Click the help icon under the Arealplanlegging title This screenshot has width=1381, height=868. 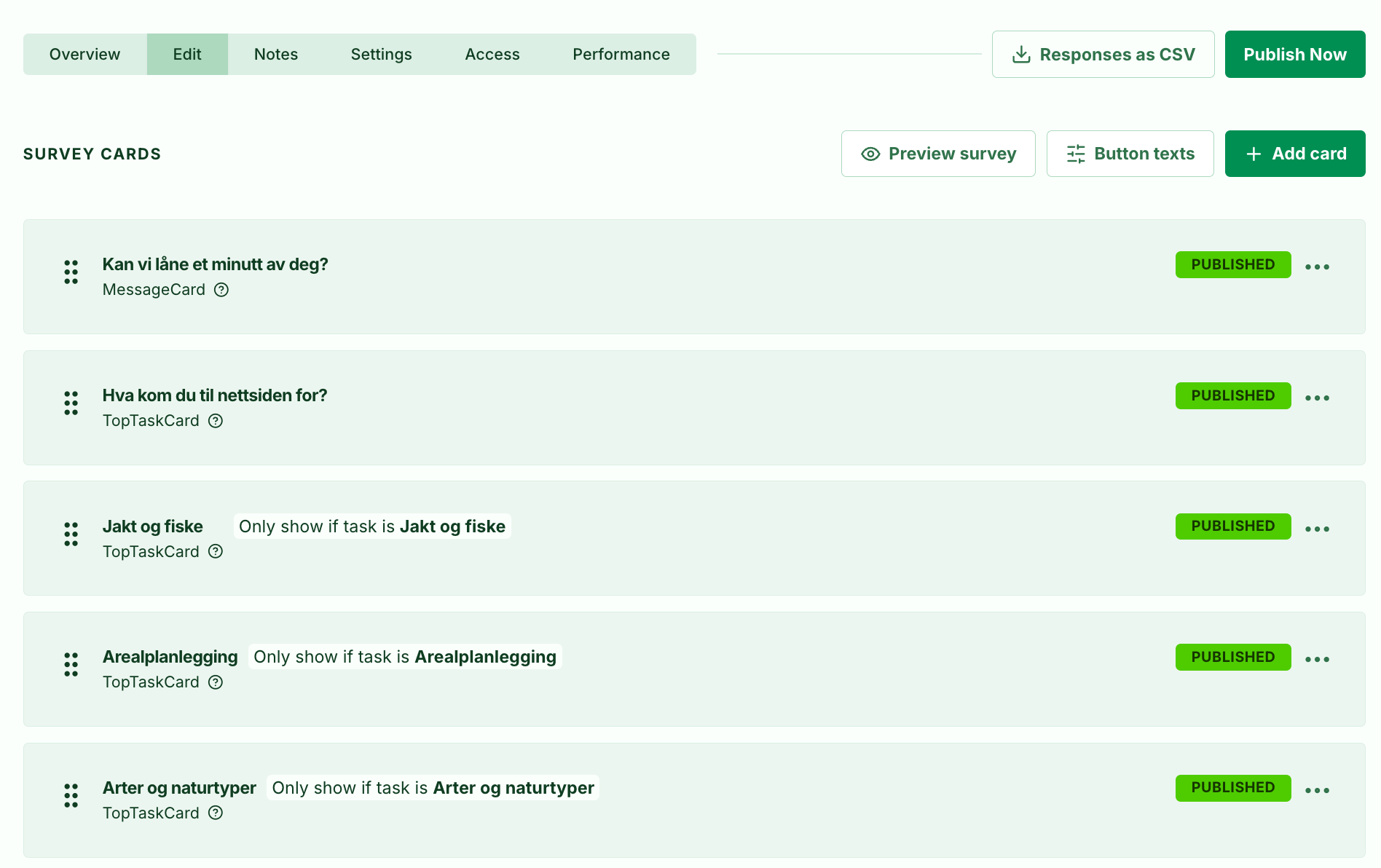216,682
